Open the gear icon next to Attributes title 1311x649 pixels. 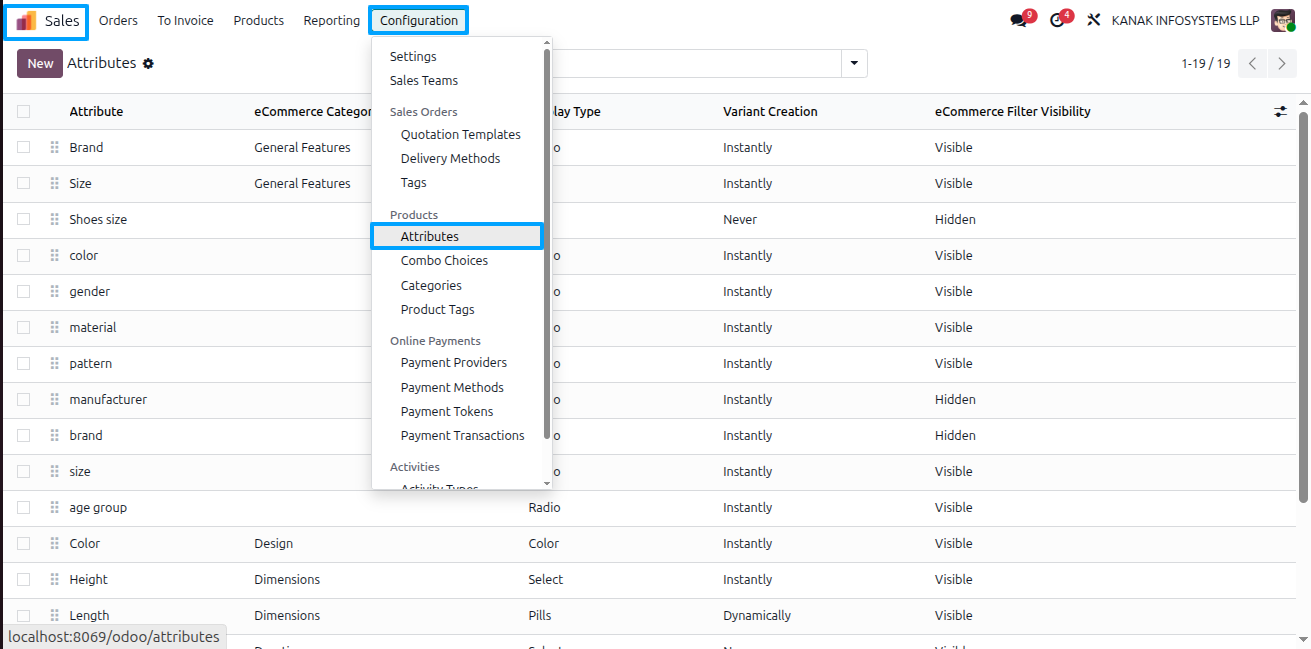click(148, 63)
